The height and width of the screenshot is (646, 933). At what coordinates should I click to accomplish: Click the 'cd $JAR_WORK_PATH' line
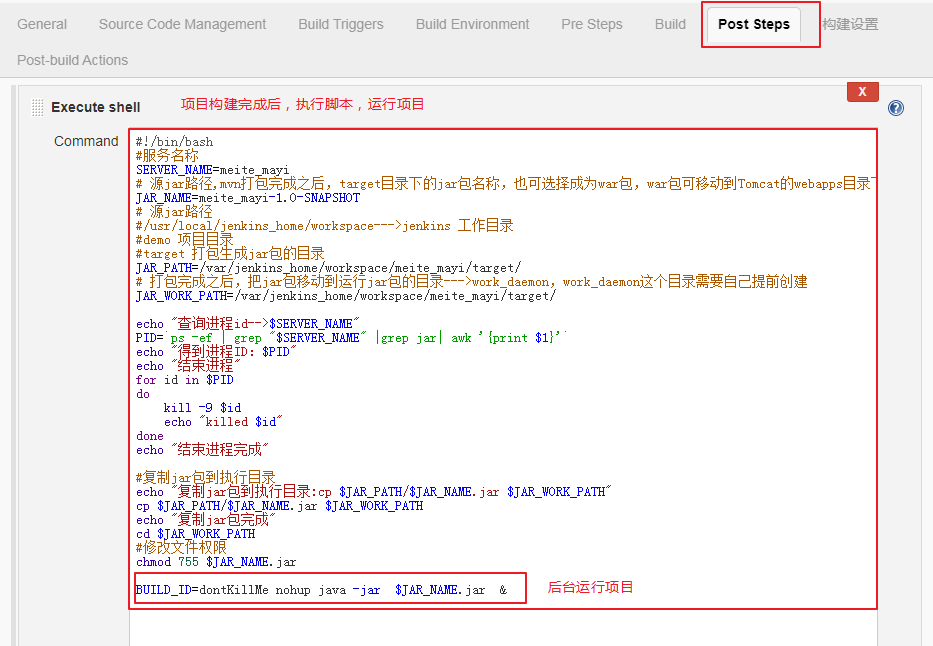pyautogui.click(x=195, y=534)
